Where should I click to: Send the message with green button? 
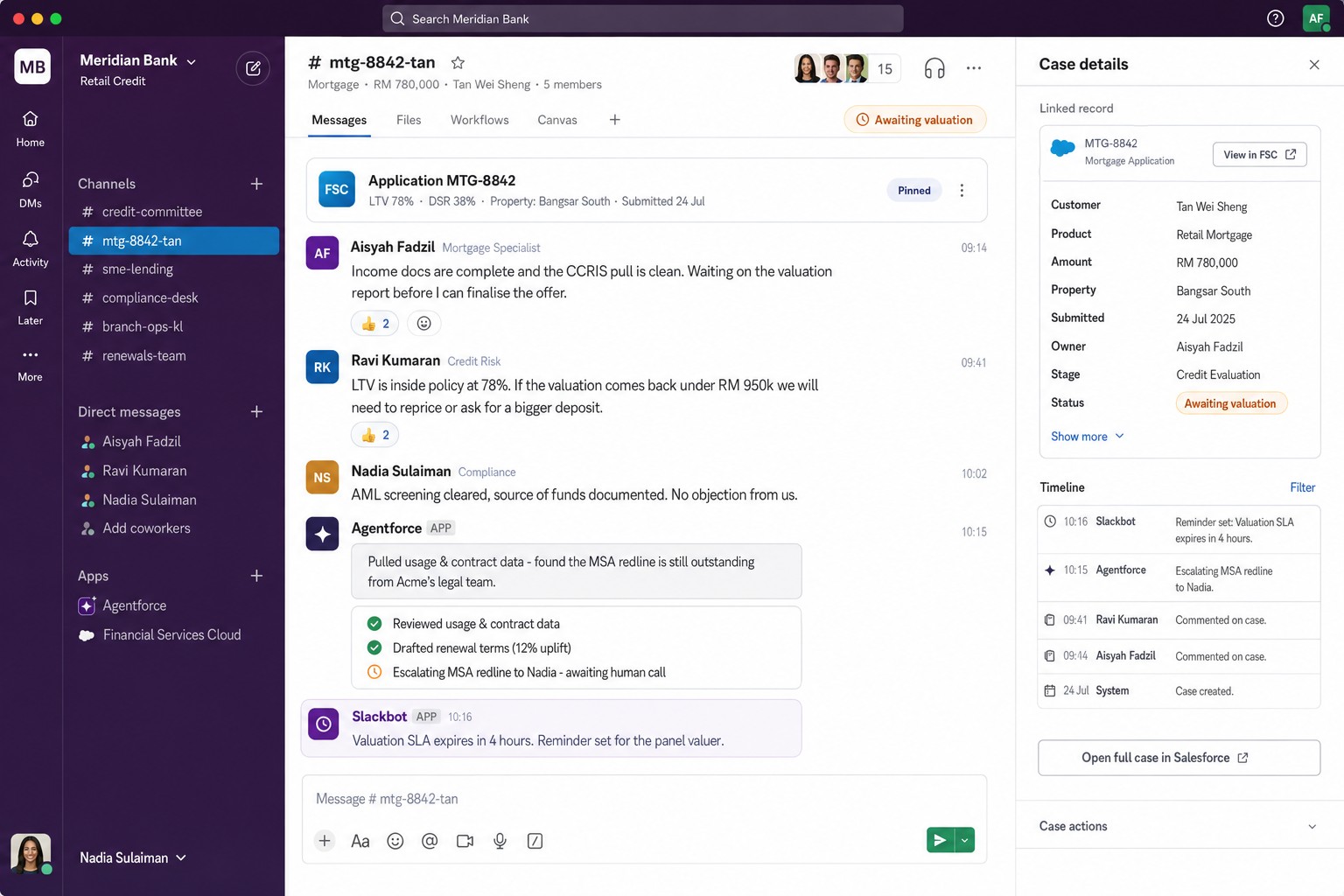(940, 840)
